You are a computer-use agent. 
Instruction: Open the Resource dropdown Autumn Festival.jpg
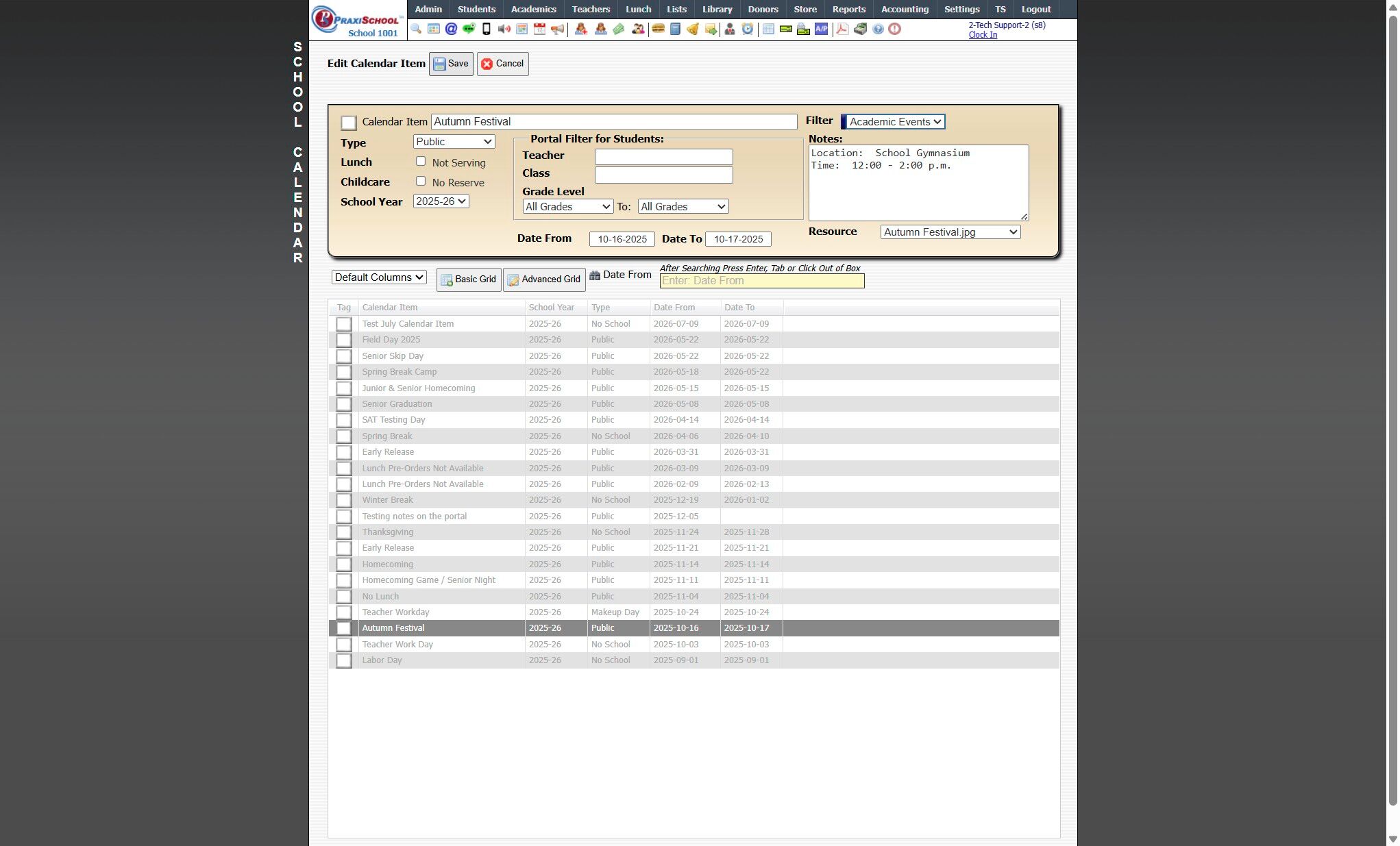coord(950,232)
